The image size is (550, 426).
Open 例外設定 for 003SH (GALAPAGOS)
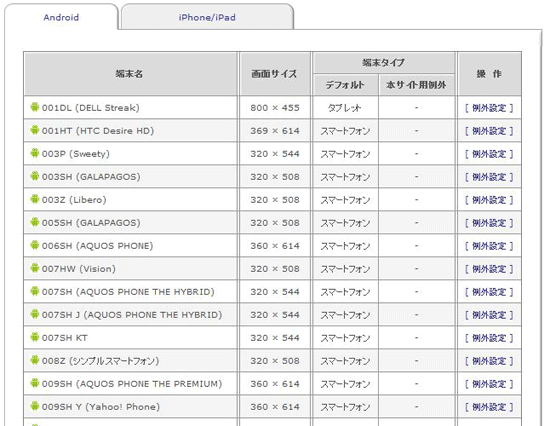[x=489, y=177]
